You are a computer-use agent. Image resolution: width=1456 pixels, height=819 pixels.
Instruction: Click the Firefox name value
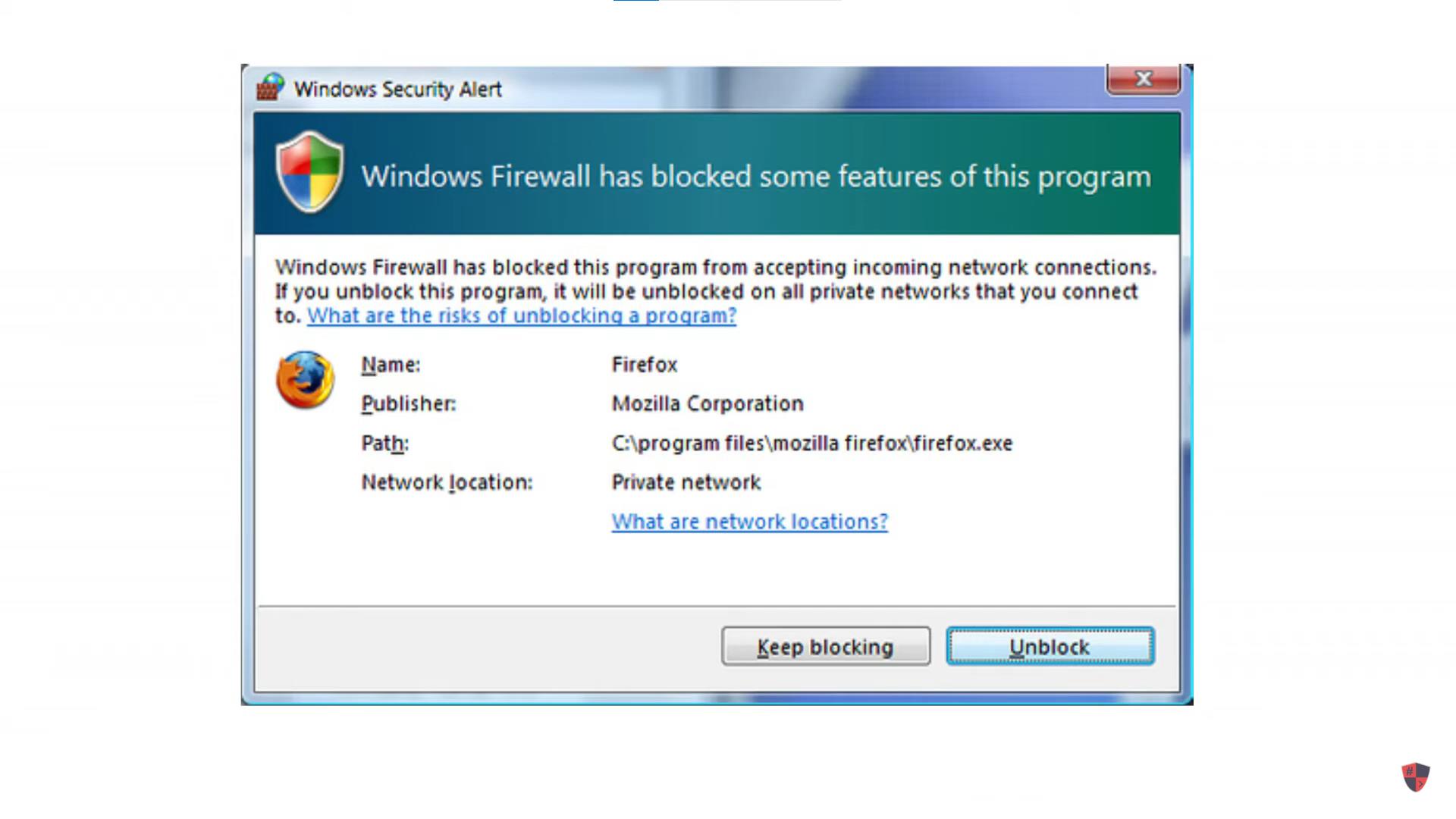tap(645, 365)
